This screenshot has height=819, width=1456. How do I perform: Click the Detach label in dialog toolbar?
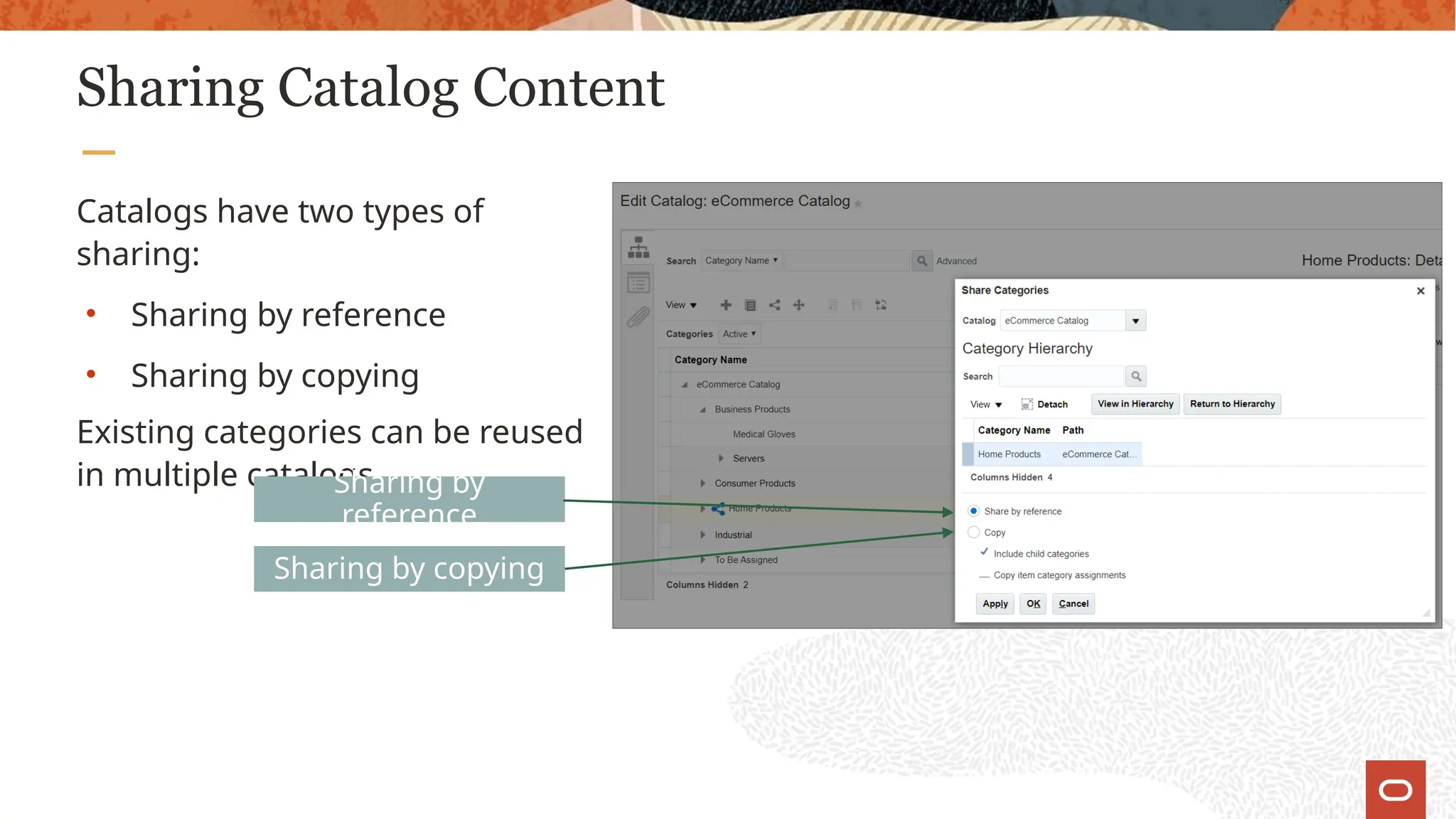1052,405
